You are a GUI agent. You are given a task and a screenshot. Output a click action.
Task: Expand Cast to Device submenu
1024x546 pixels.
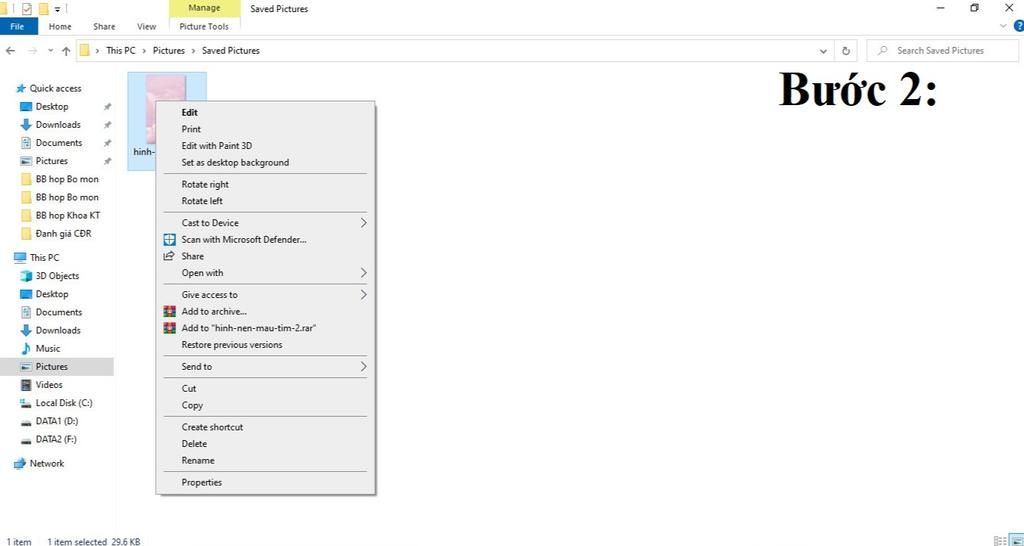(x=265, y=223)
